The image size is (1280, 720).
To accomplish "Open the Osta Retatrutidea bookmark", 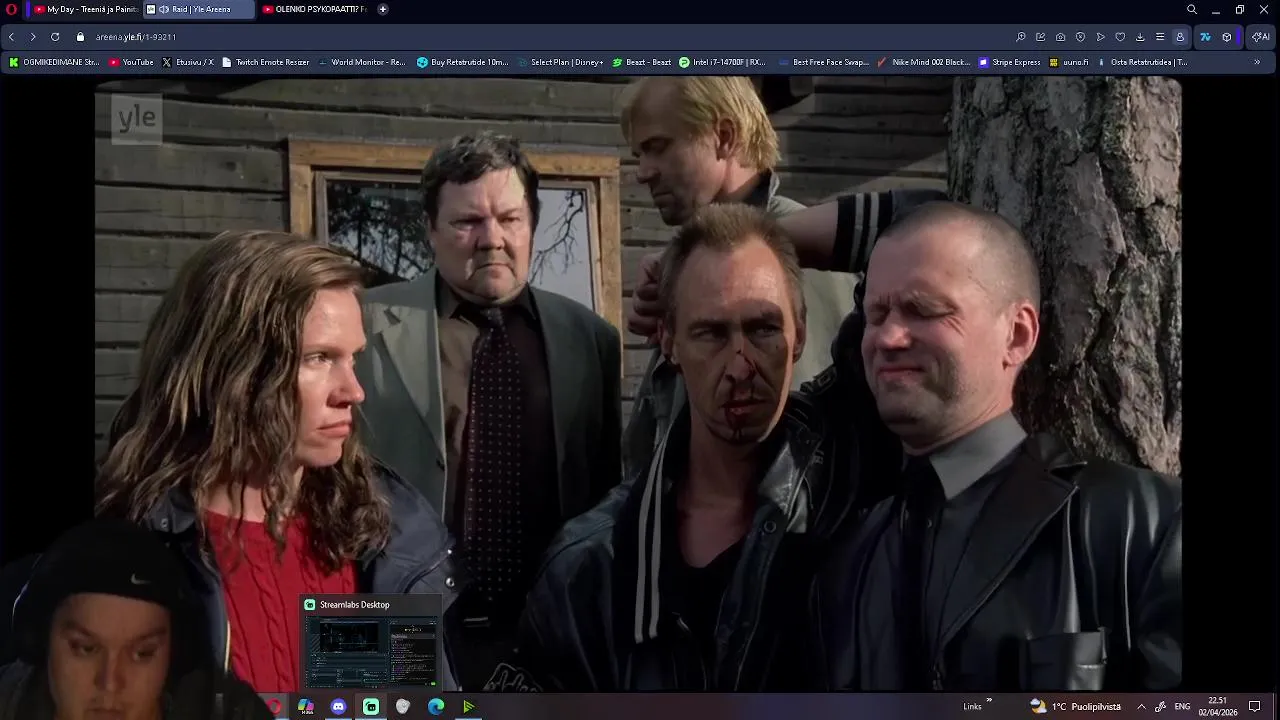I will (1142, 62).
